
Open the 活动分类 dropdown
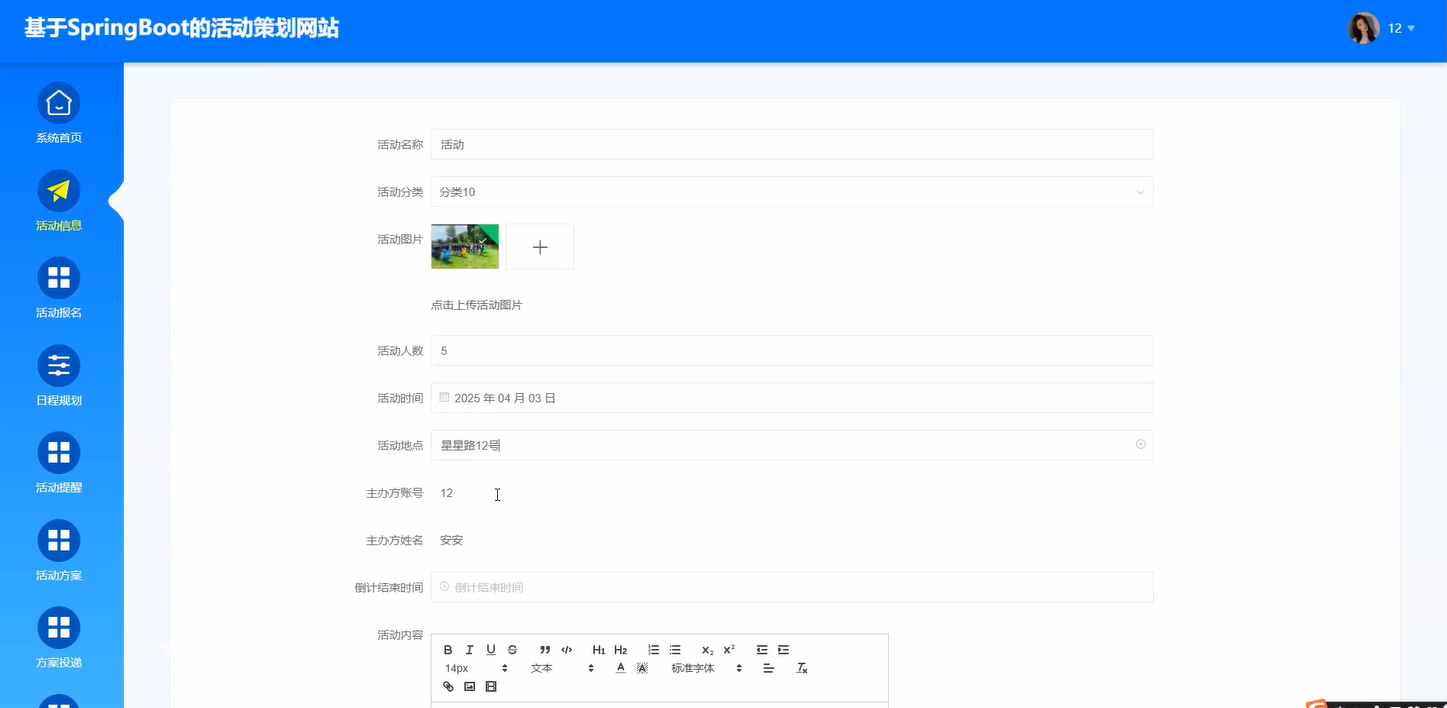(791, 191)
